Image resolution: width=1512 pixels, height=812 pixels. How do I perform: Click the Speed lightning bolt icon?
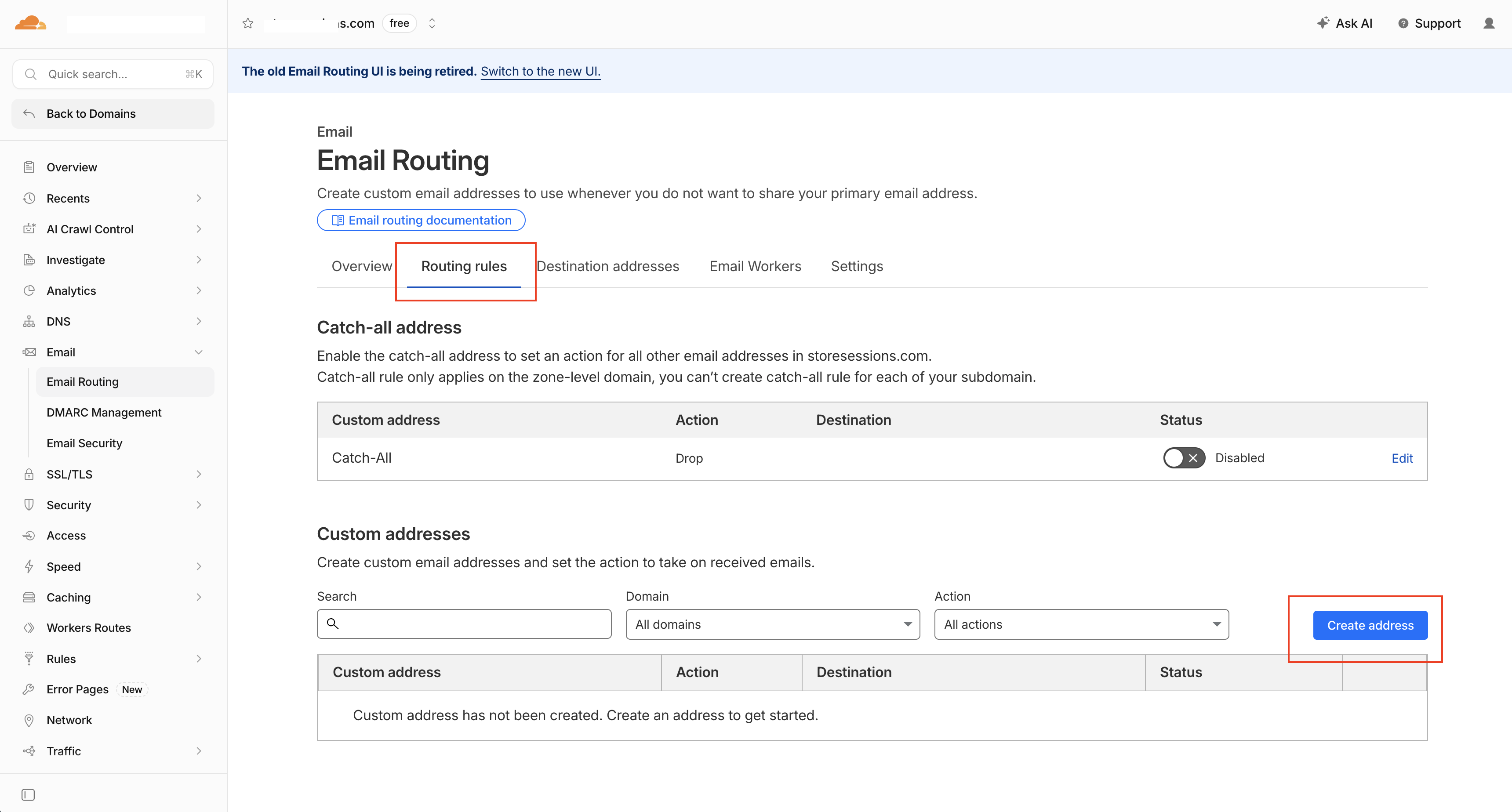coord(29,567)
